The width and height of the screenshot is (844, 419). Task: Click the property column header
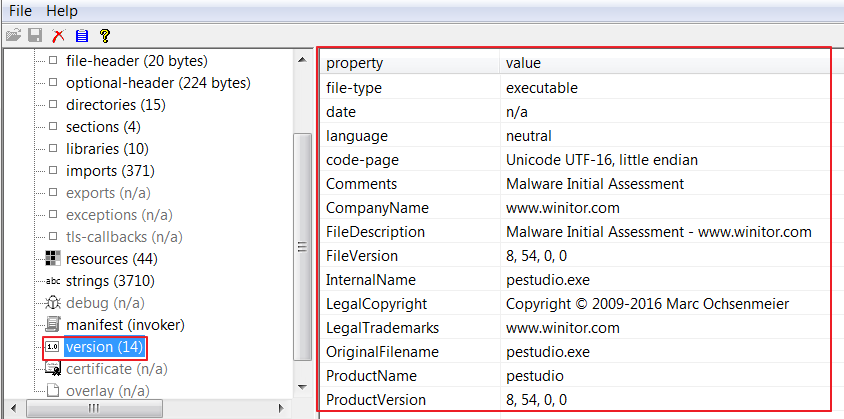[x=410, y=63]
